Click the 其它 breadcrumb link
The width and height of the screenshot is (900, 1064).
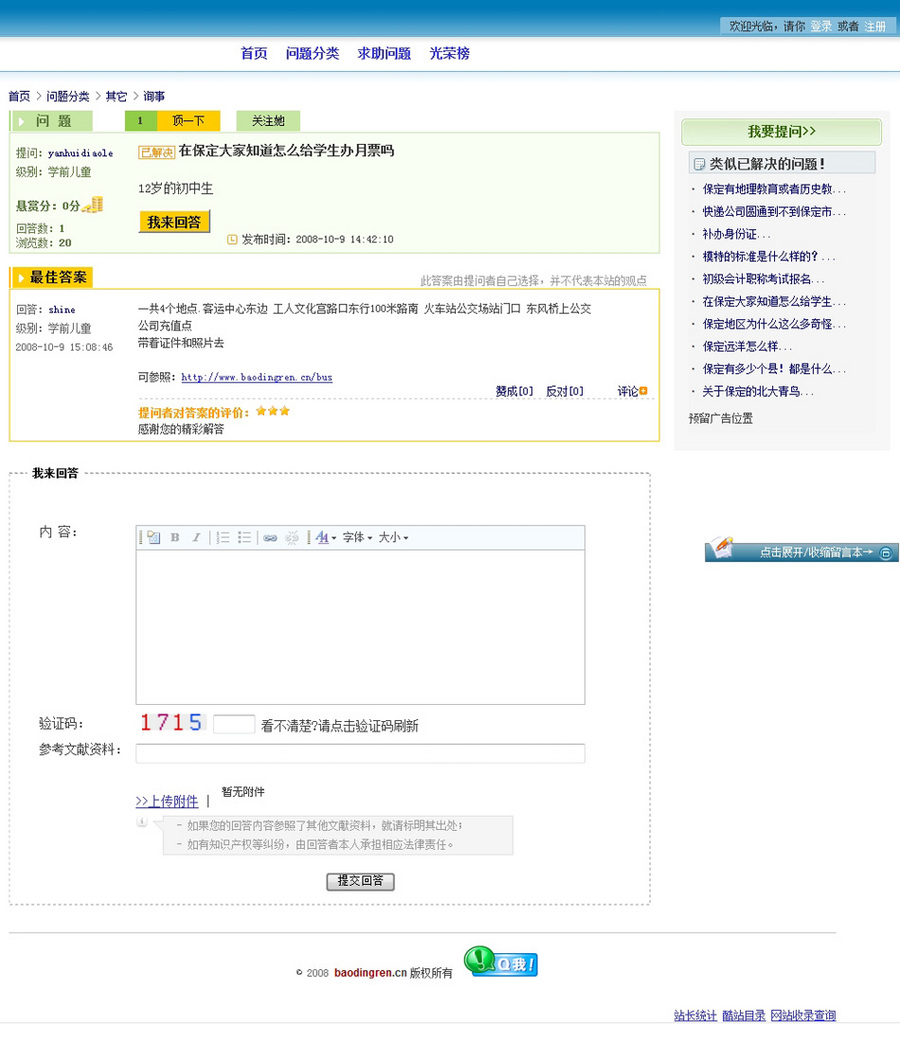coord(116,96)
